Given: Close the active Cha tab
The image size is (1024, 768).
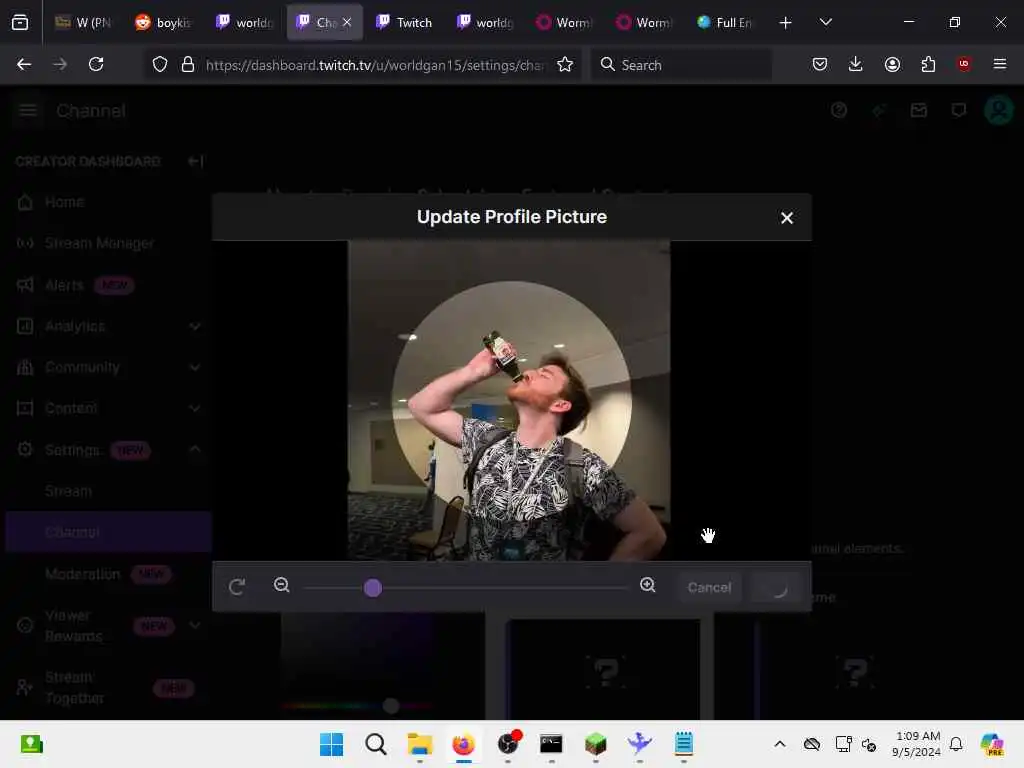Looking at the screenshot, I should [x=347, y=22].
